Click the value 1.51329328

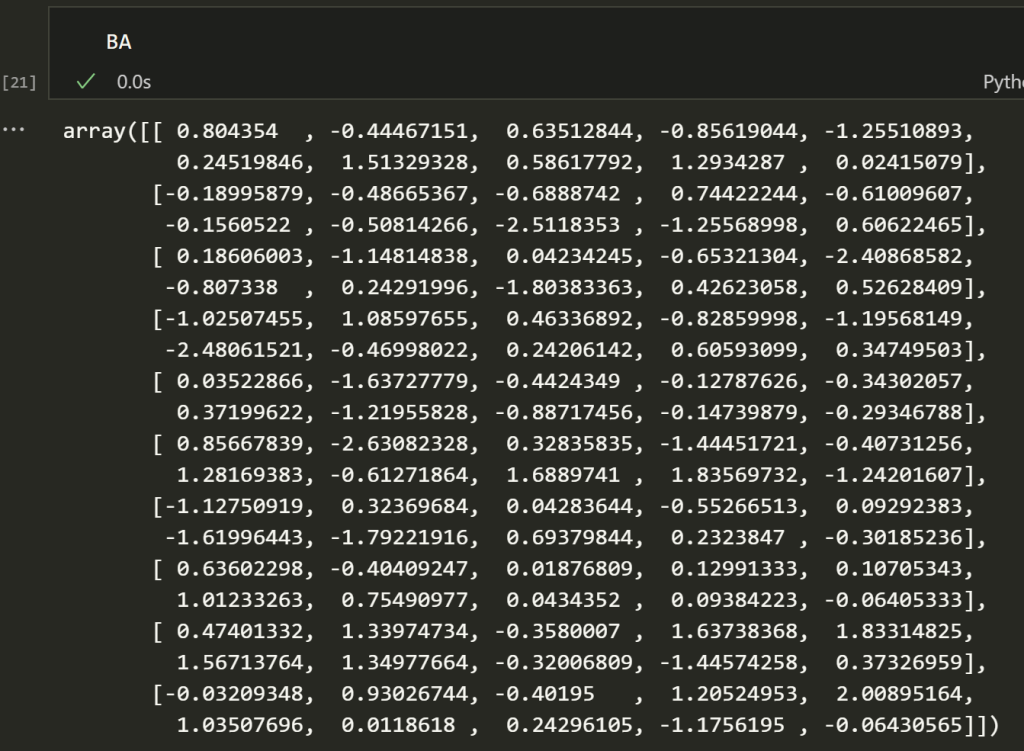(x=405, y=163)
